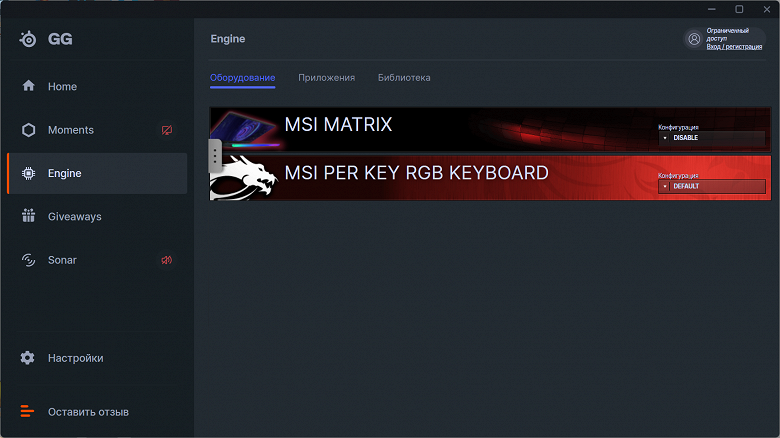Select the Engine sidebar item
The width and height of the screenshot is (780, 438).
click(x=97, y=173)
